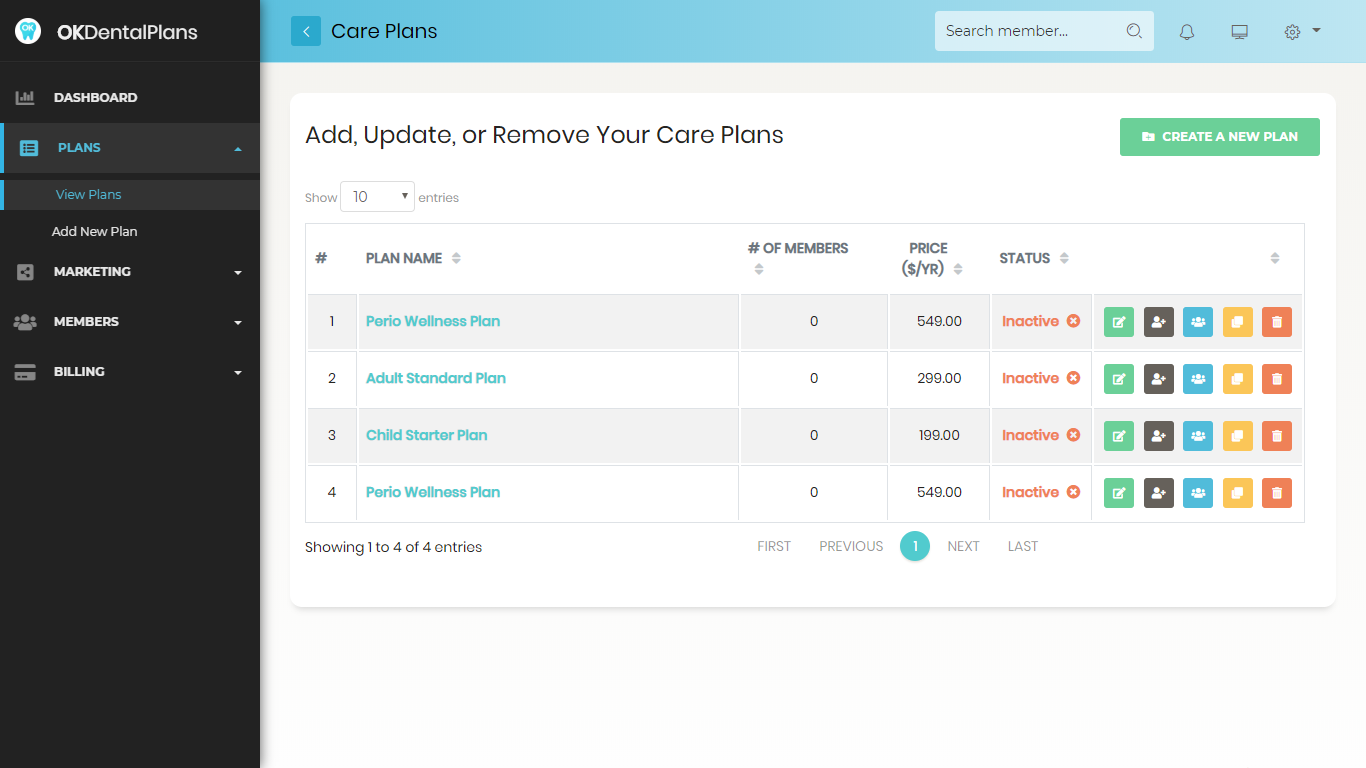View members of plan number 4

tap(1198, 493)
